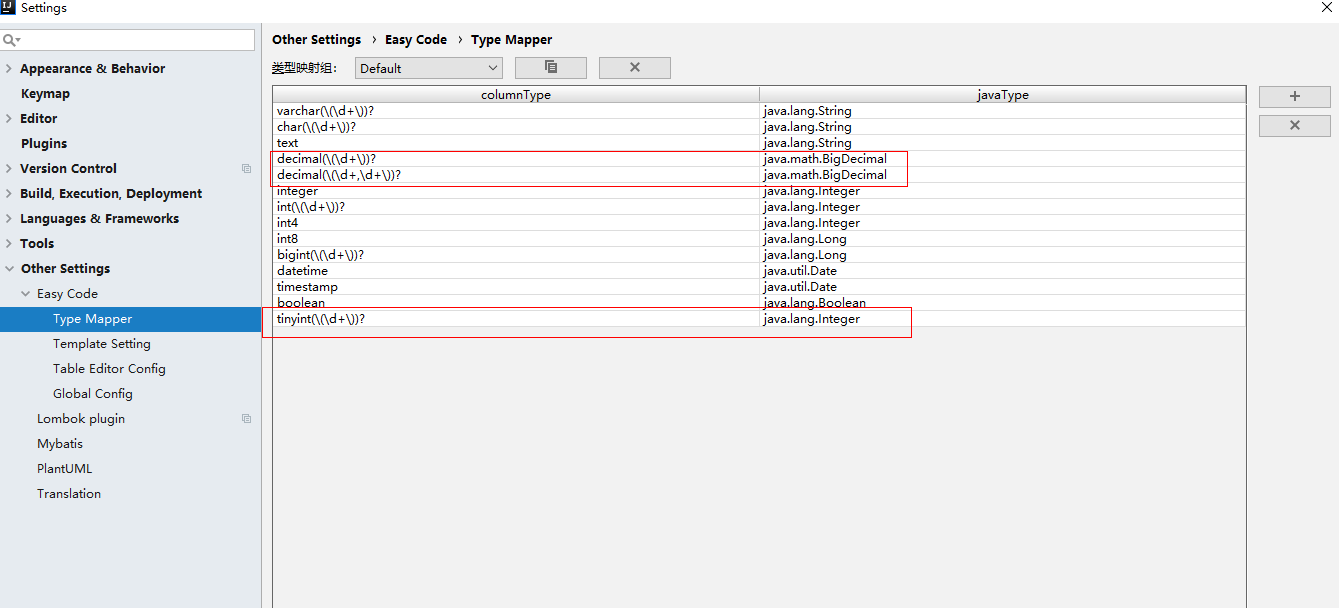
Task: Open Table Editor Config
Action: tap(109, 368)
